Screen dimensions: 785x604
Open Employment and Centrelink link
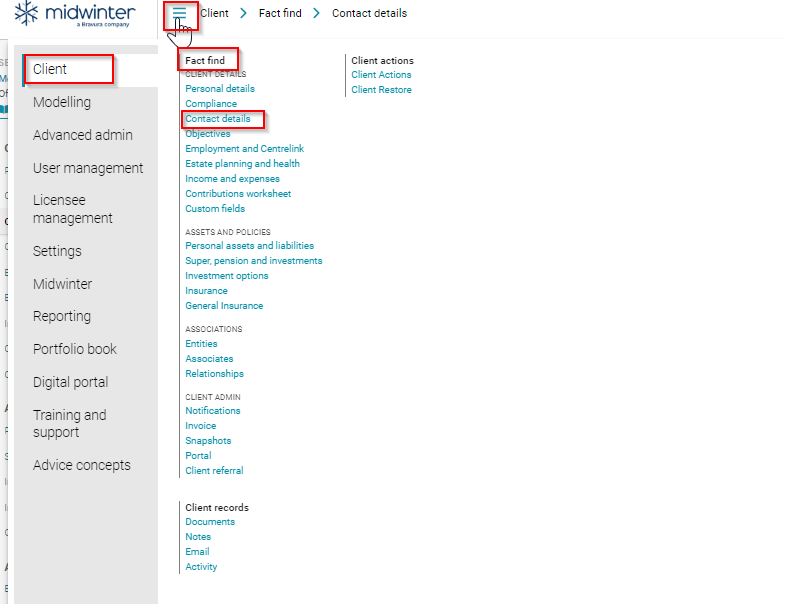(245, 149)
